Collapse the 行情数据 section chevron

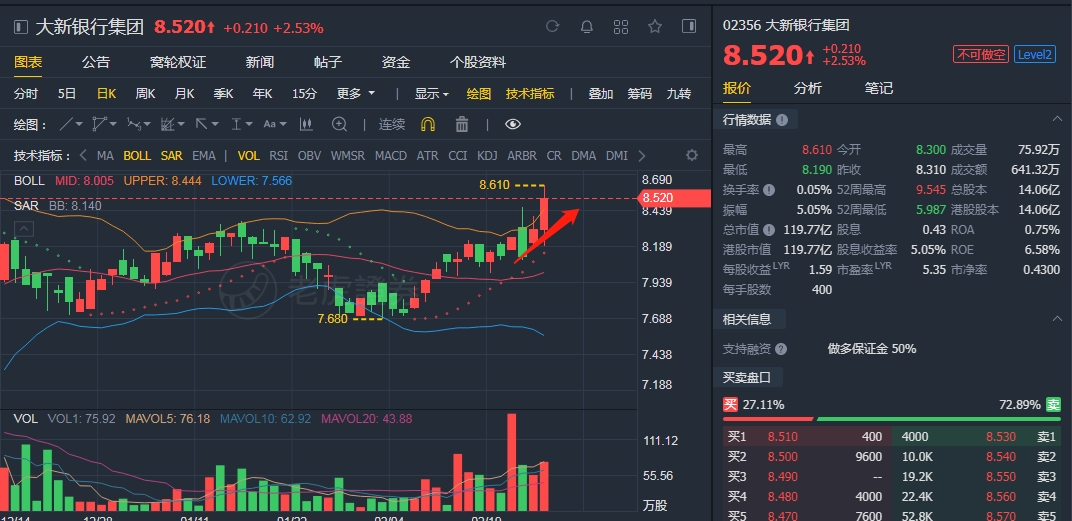tap(1057, 120)
